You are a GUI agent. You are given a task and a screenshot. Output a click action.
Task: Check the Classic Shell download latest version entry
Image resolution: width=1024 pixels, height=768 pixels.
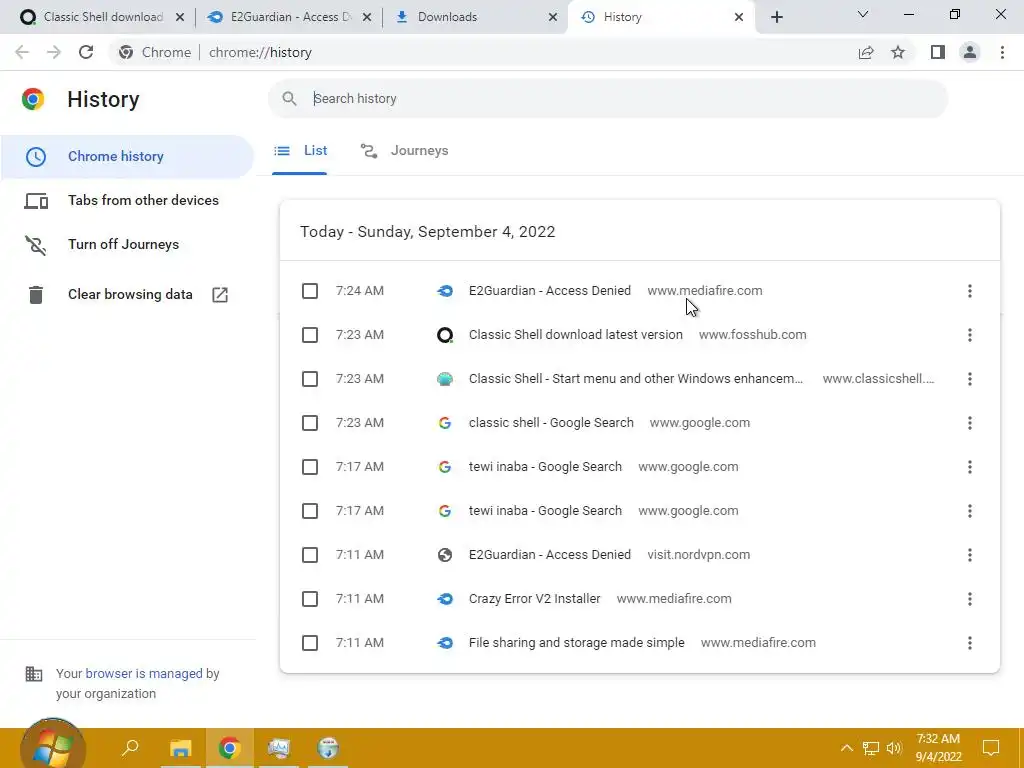[x=310, y=335]
